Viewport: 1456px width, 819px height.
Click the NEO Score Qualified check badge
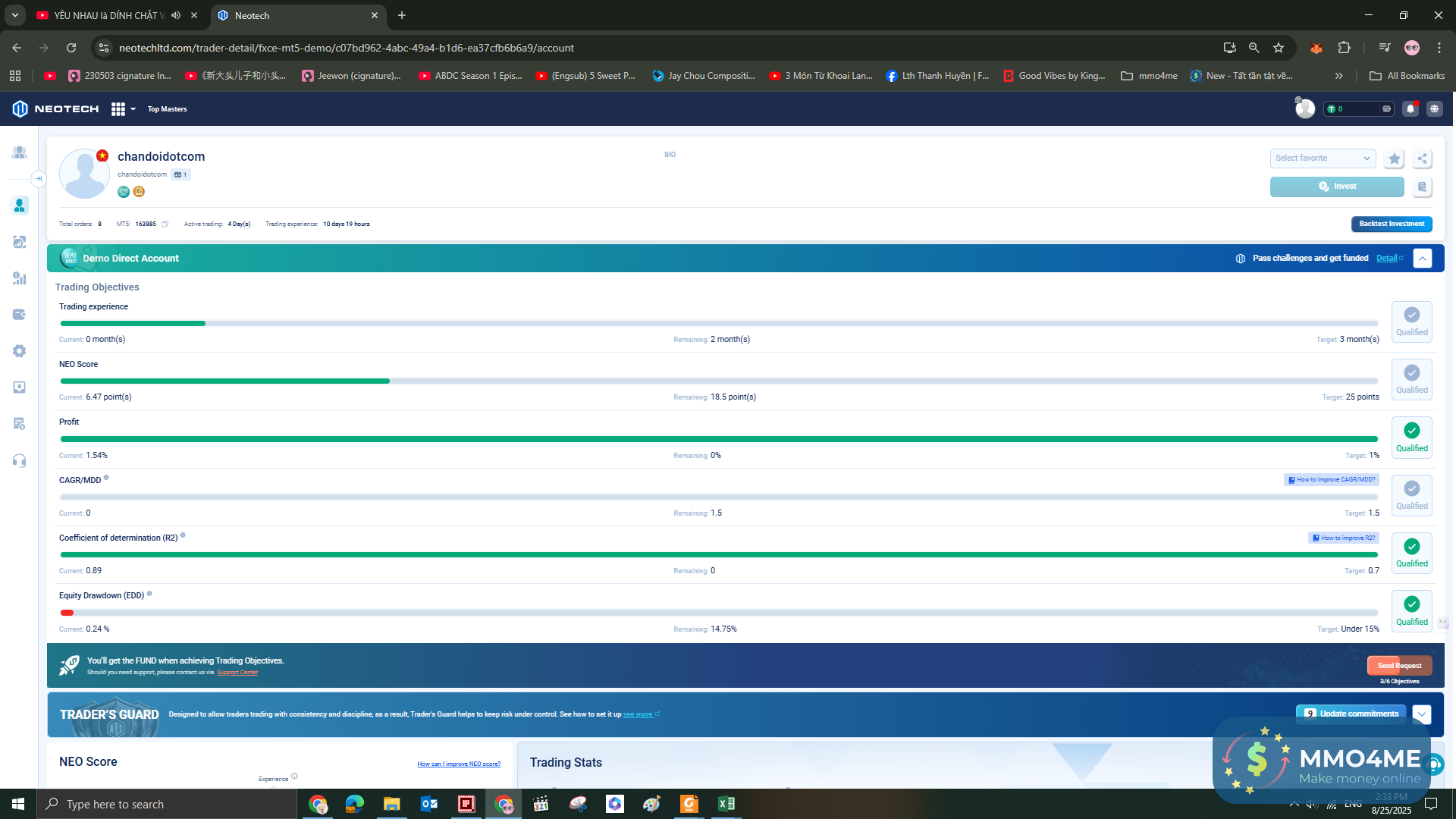[1411, 378]
